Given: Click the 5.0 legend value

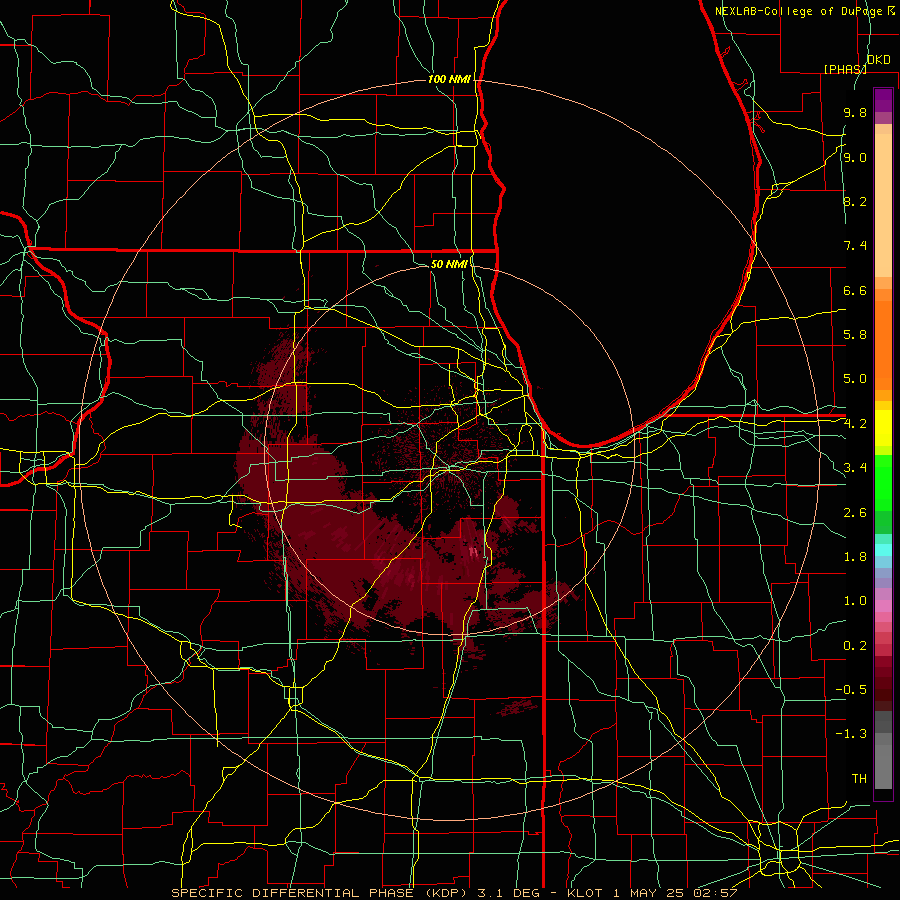Looking at the screenshot, I should pyautogui.click(x=855, y=379).
